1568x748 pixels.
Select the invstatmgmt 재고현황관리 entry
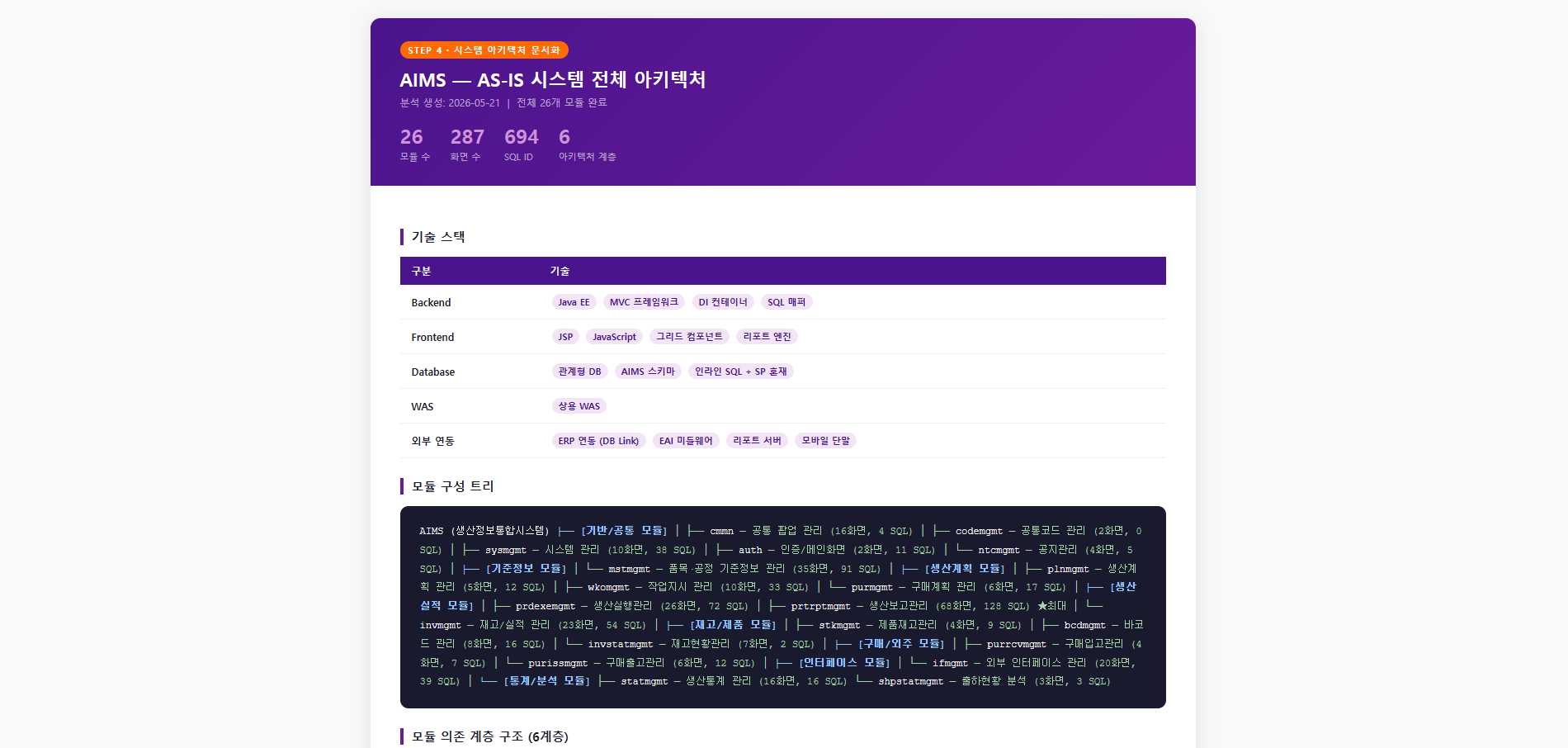(x=701, y=644)
